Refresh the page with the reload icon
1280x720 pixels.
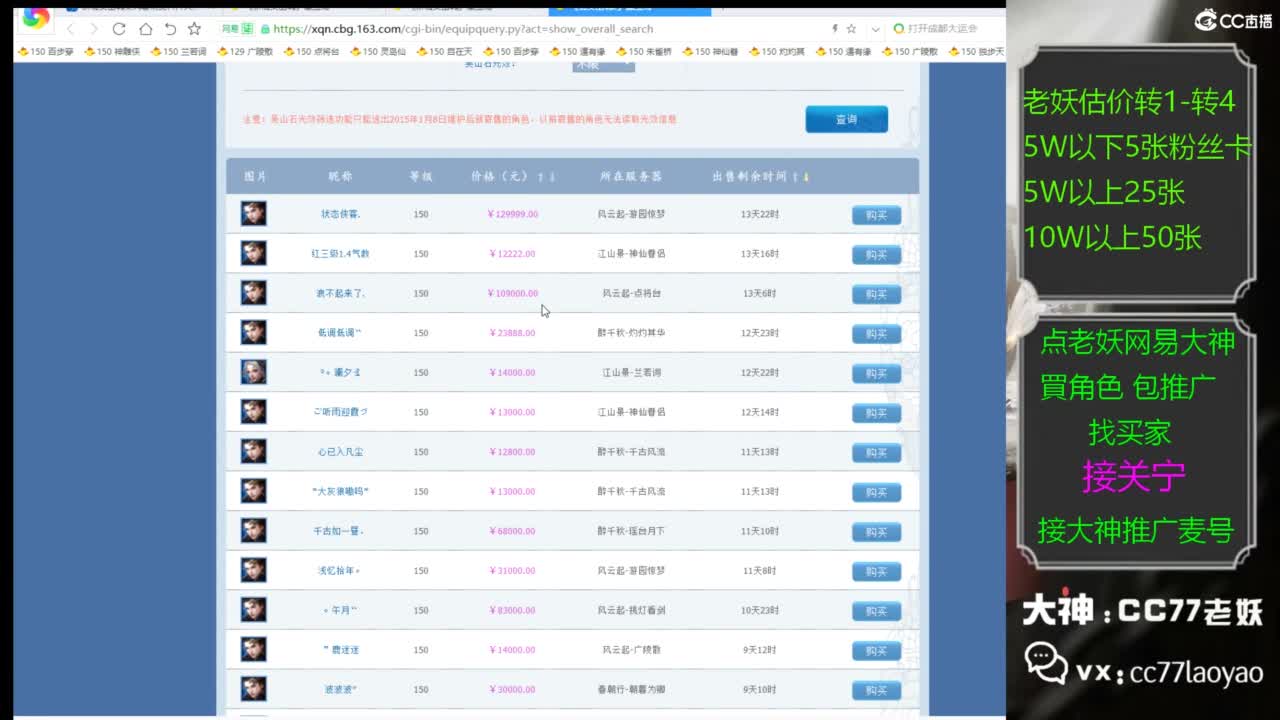tap(119, 28)
